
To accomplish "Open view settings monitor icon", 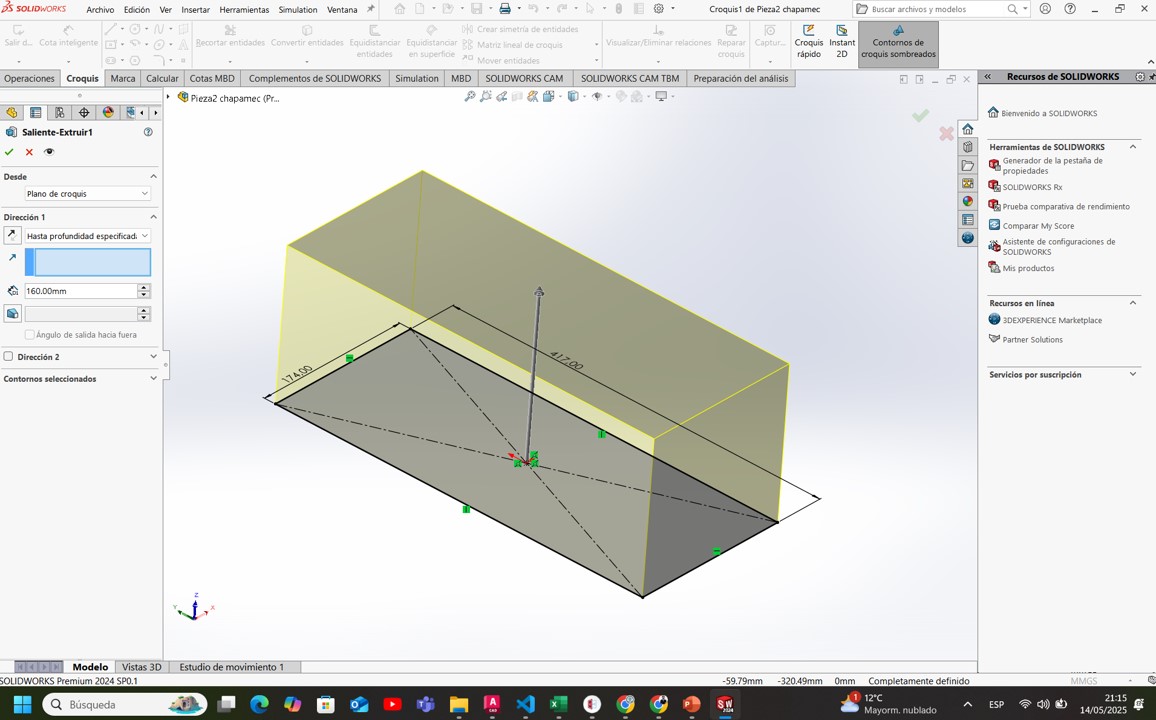I will (661, 97).
